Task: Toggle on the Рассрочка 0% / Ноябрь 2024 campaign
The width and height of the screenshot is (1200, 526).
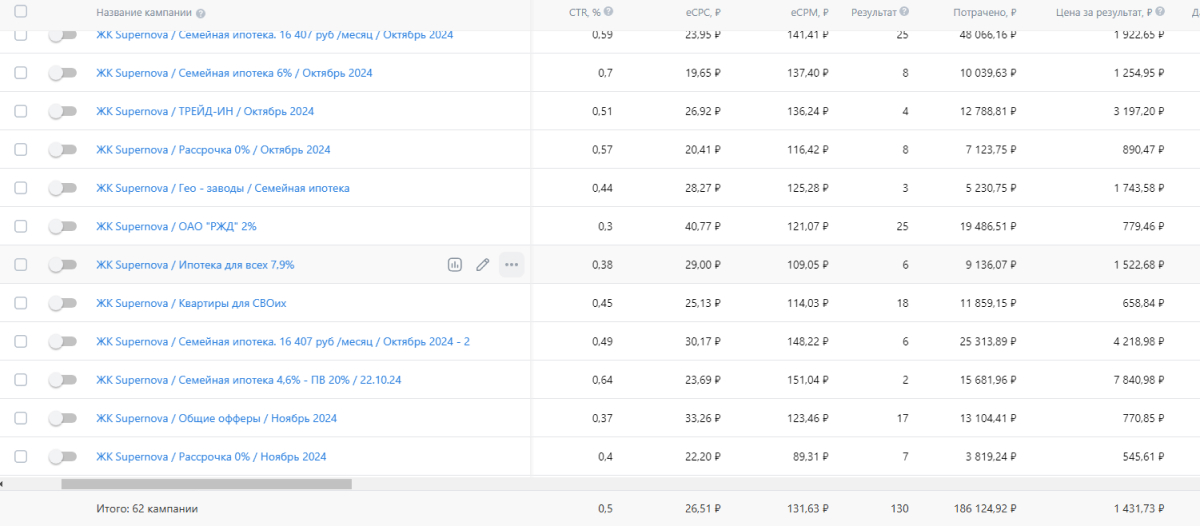Action: click(62, 457)
